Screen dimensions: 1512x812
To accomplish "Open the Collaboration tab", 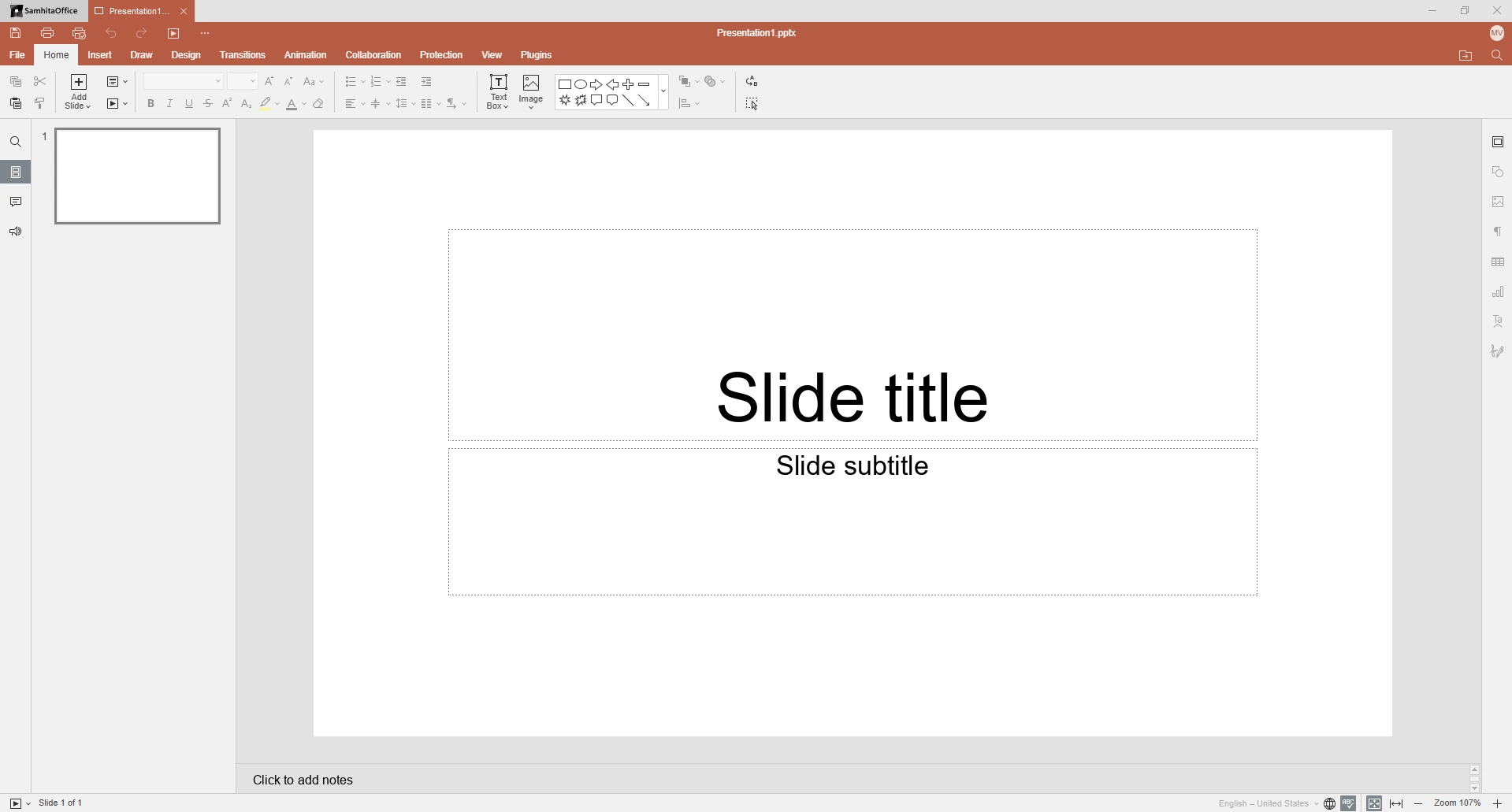I will (x=373, y=55).
